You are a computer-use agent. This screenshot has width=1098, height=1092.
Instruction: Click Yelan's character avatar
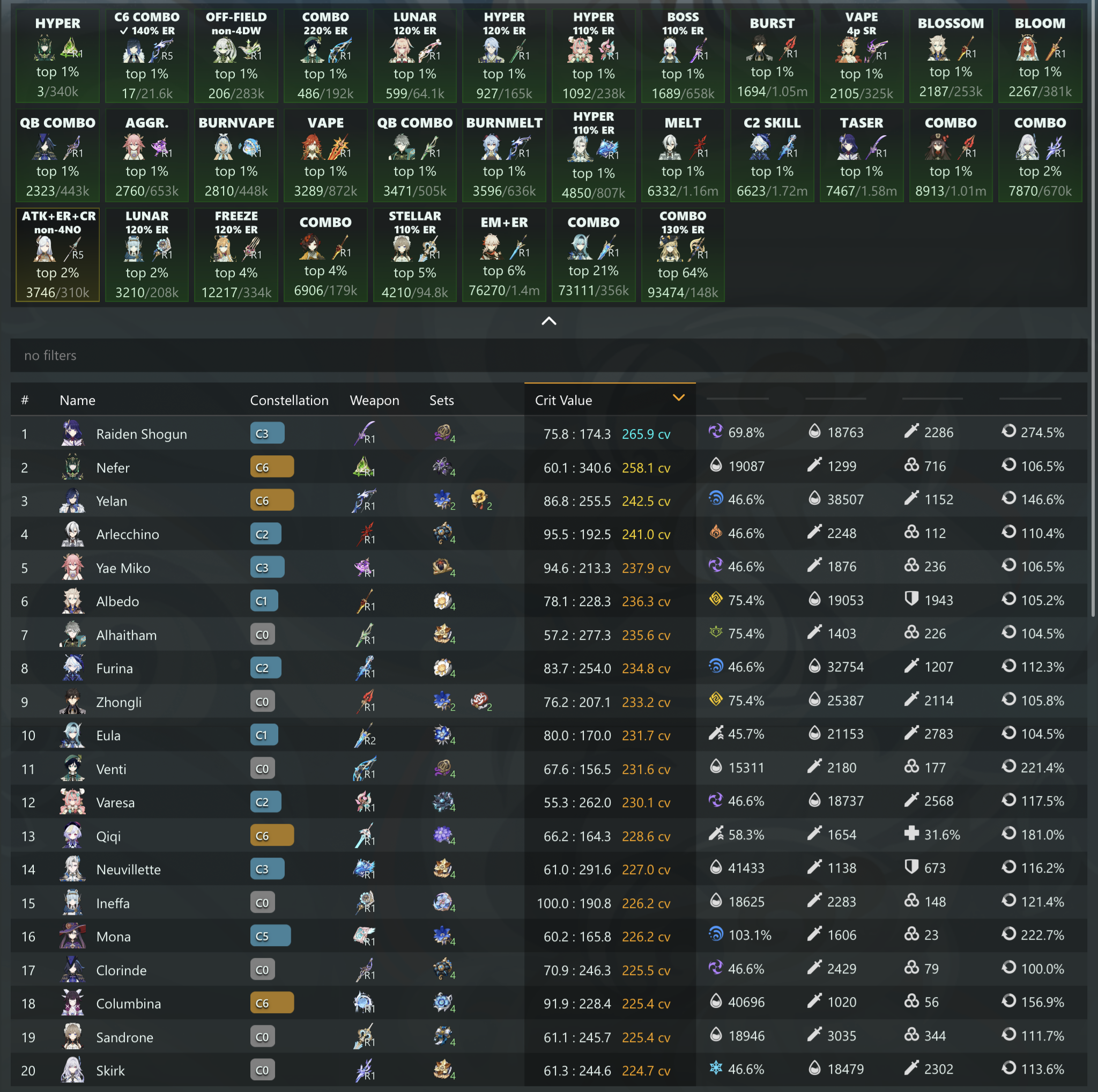click(73, 500)
